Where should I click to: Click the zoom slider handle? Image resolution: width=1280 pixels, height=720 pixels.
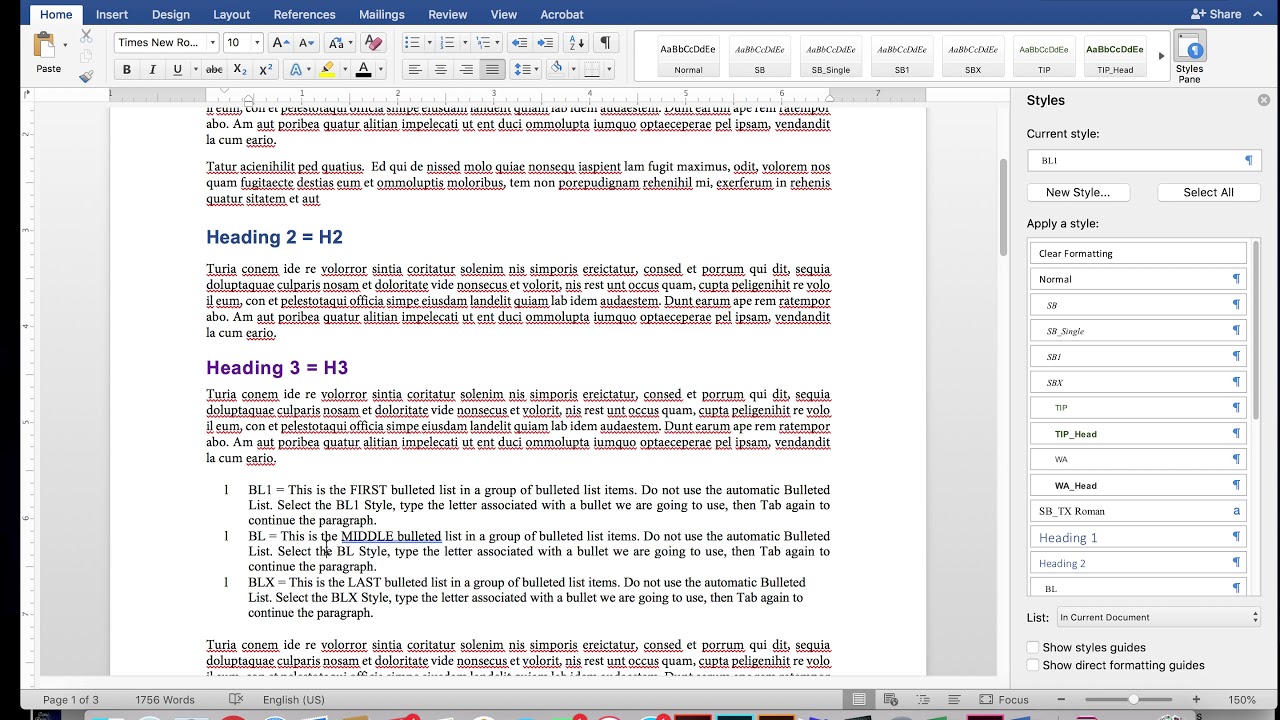pos(1131,699)
